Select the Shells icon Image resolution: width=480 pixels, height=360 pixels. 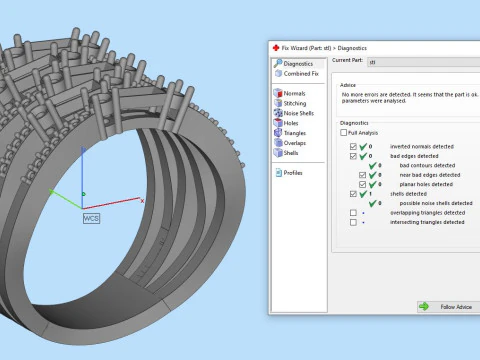pos(278,153)
